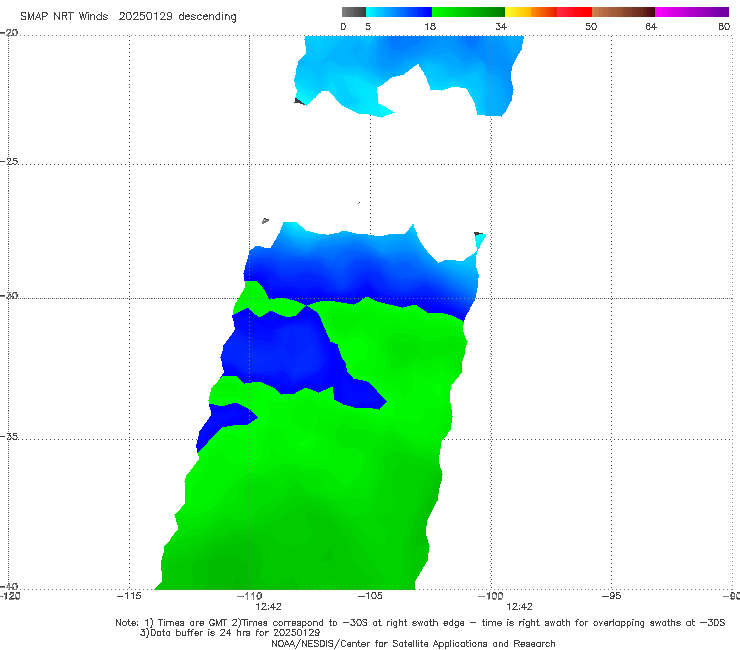Click the longitude label '-95'
The height and width of the screenshot is (650, 740).
pyautogui.click(x=611, y=596)
